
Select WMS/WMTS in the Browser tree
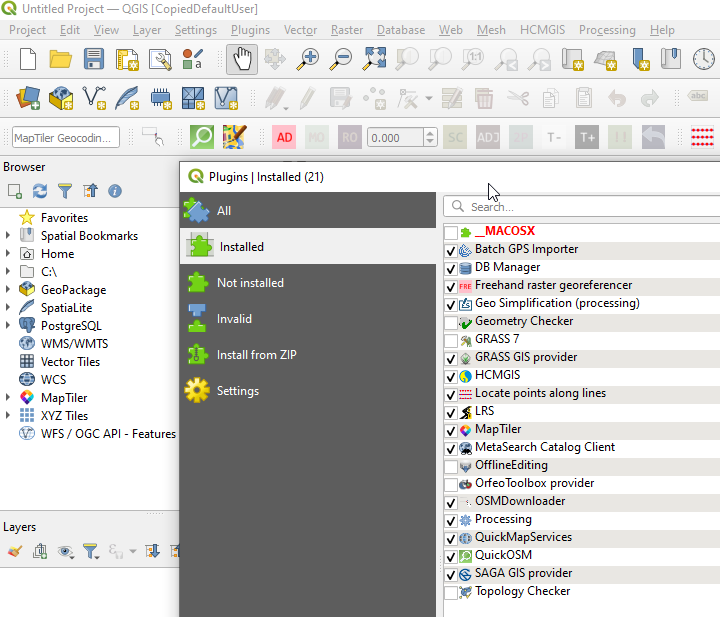(74, 343)
